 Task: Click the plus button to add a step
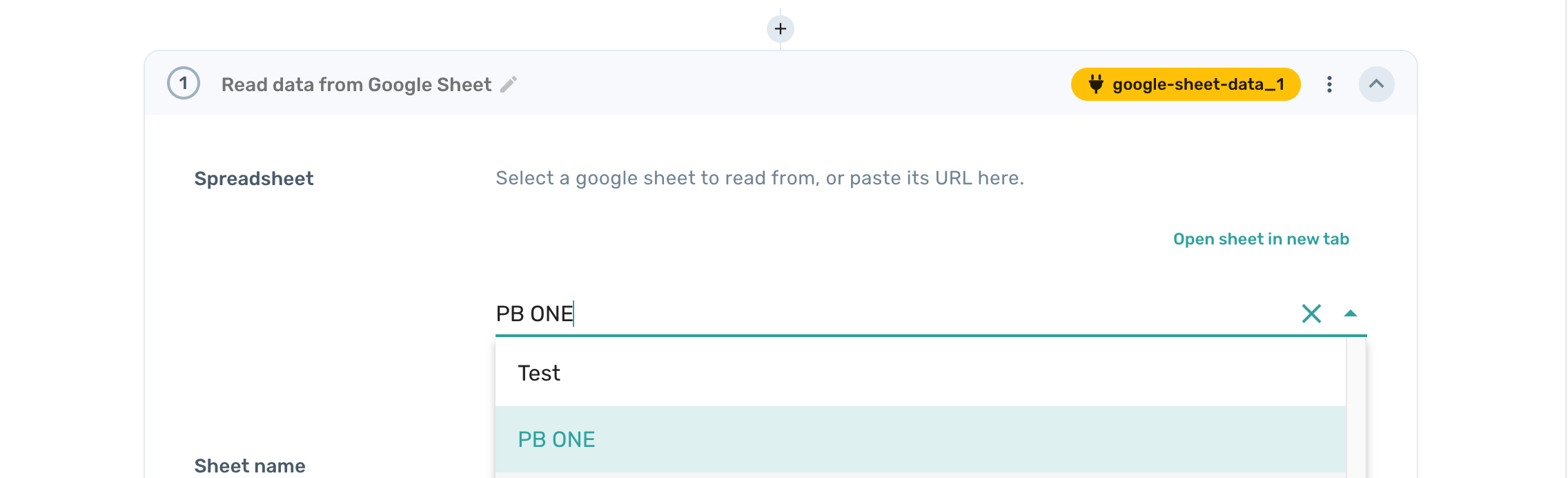(781, 29)
